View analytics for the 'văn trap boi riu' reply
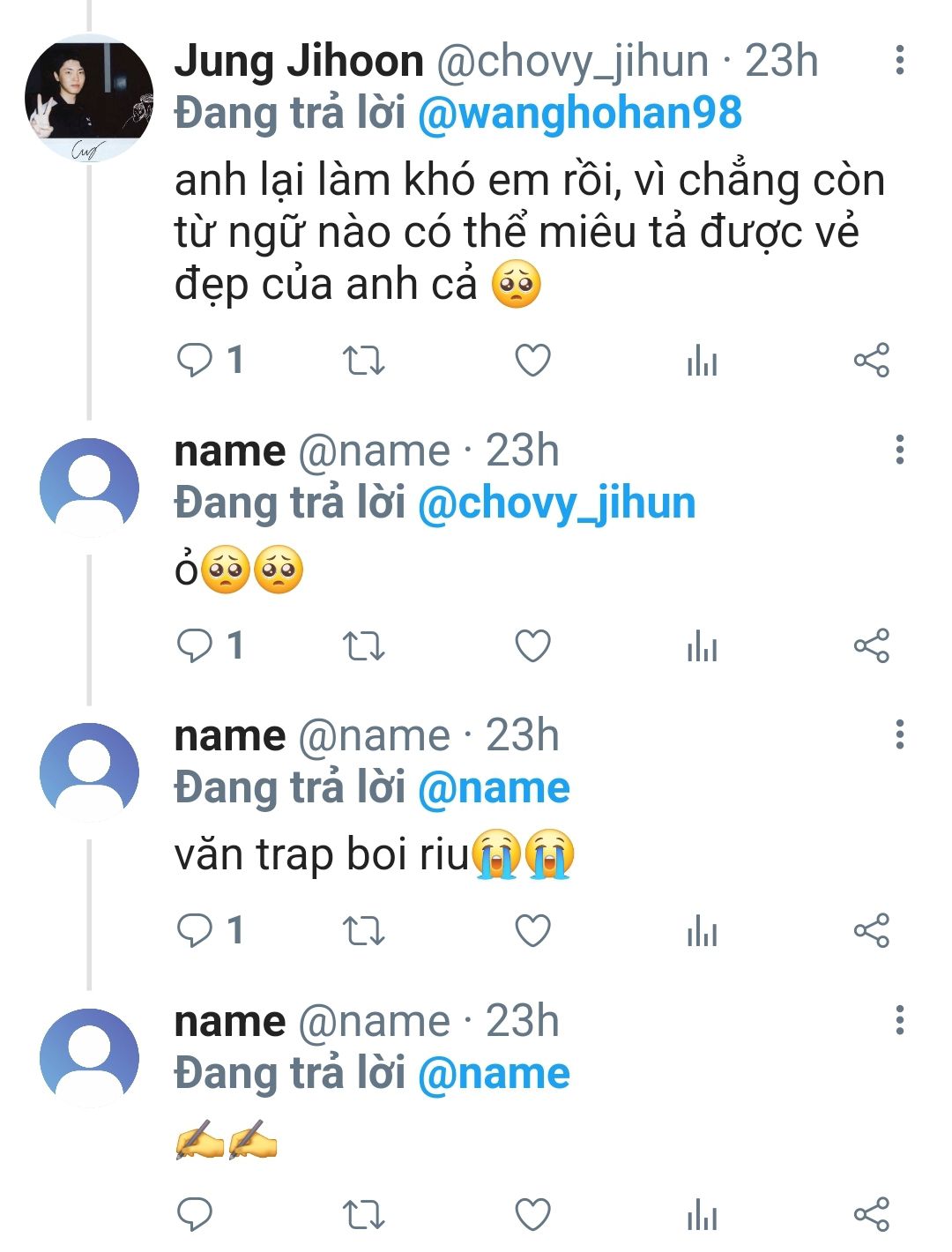 (x=703, y=931)
